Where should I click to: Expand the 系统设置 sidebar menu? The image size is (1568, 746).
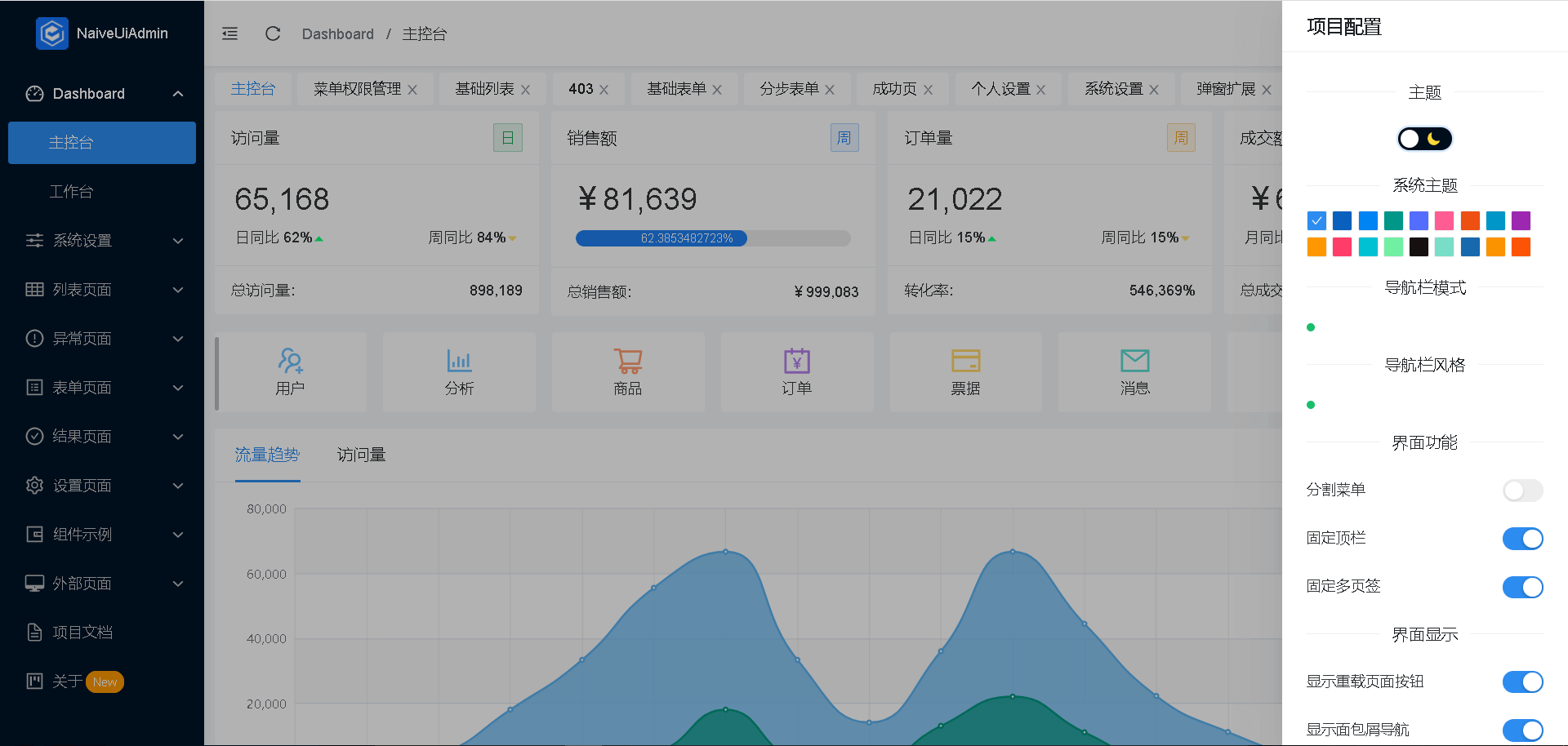[x=102, y=241]
